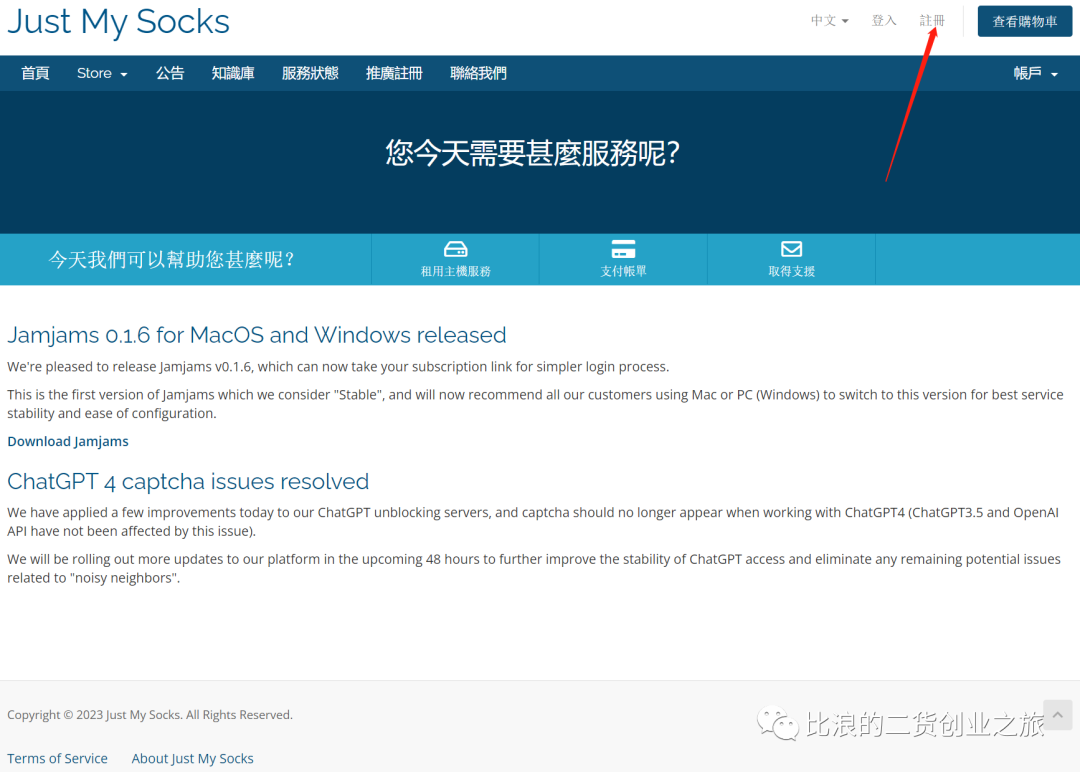Open the 服務狀態 service status menu
This screenshot has height=772, width=1080.
310,73
